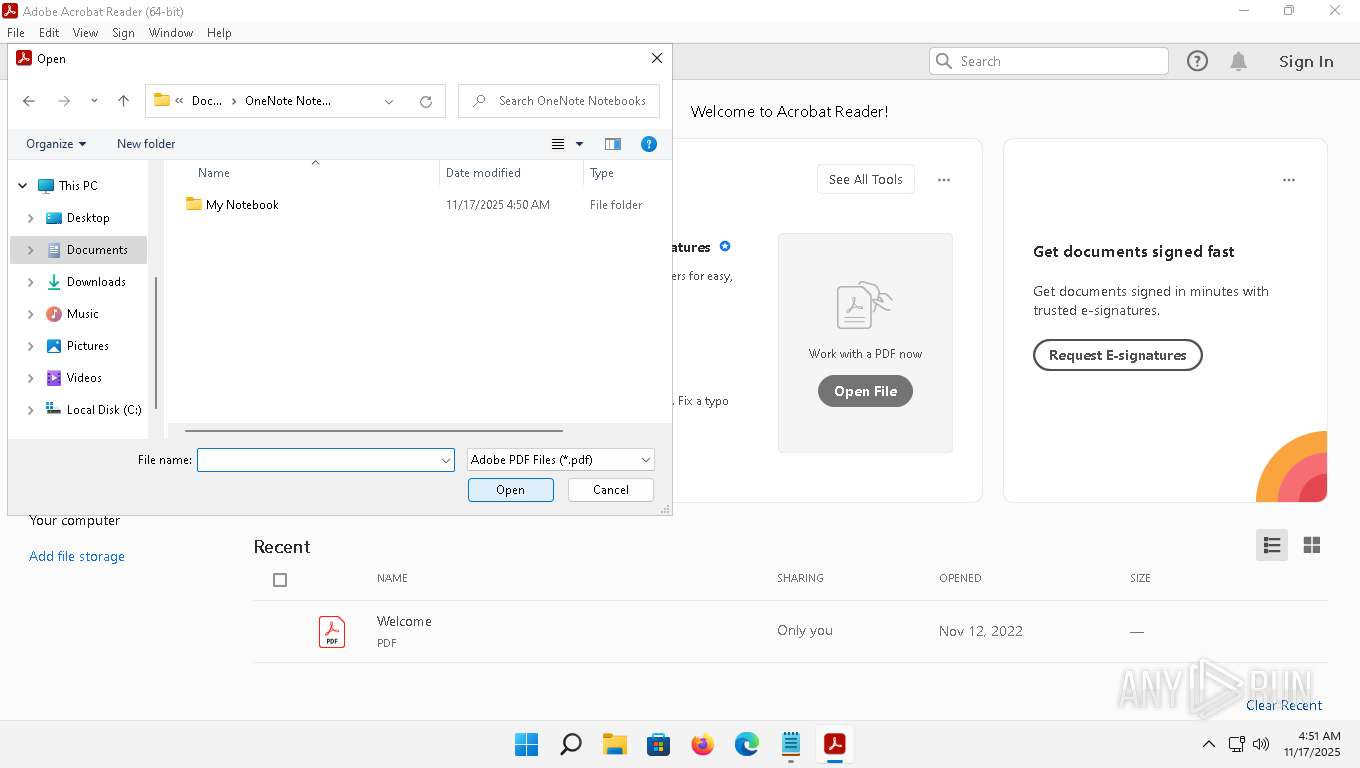Expand the address bar history dropdown
Image resolution: width=1360 pixels, height=768 pixels.
pos(389,101)
